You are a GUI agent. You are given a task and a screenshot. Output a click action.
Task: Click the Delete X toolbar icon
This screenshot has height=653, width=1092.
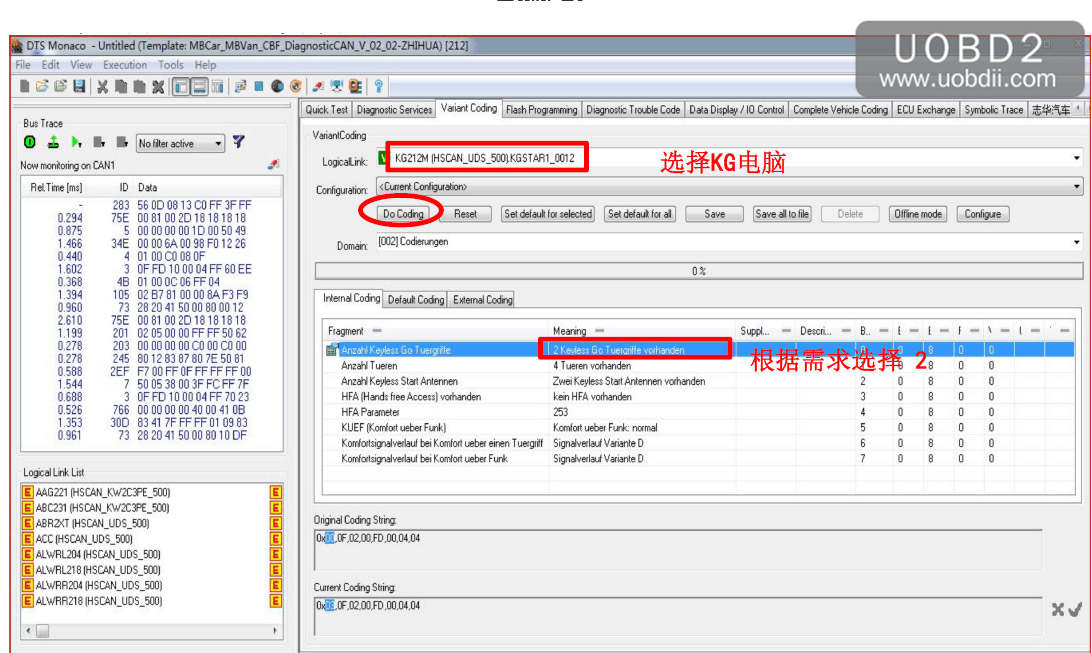click(158, 86)
